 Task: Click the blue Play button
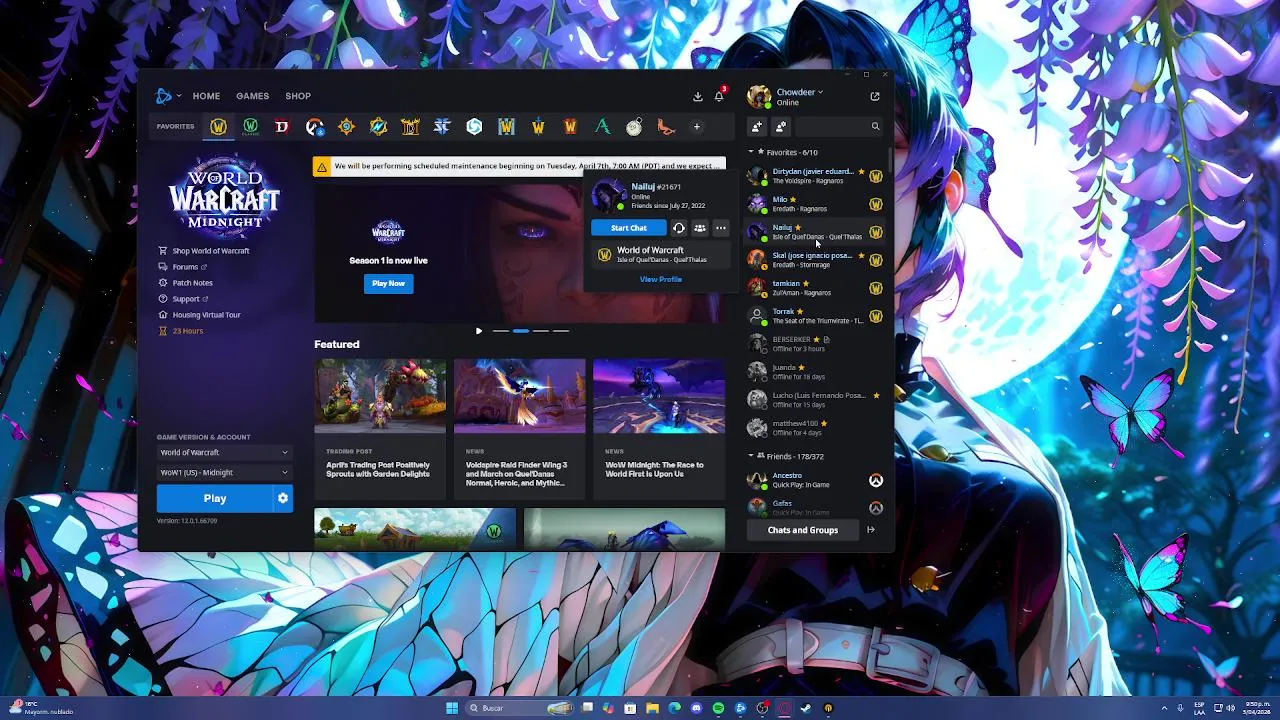[214, 498]
